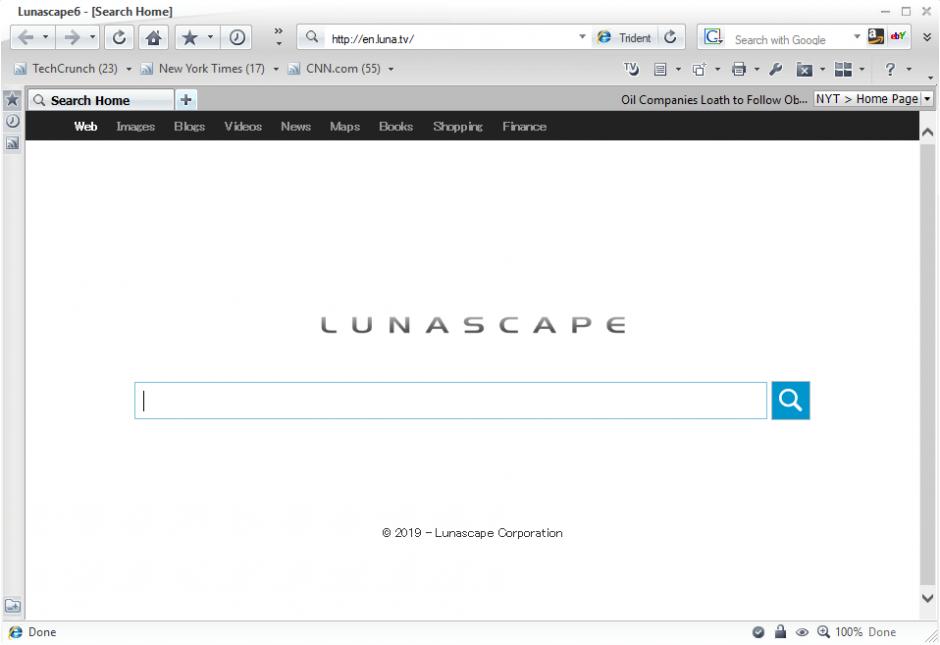Expand Help menu dropdown arrow
Screen dimensions: 940x645
click(x=909, y=70)
